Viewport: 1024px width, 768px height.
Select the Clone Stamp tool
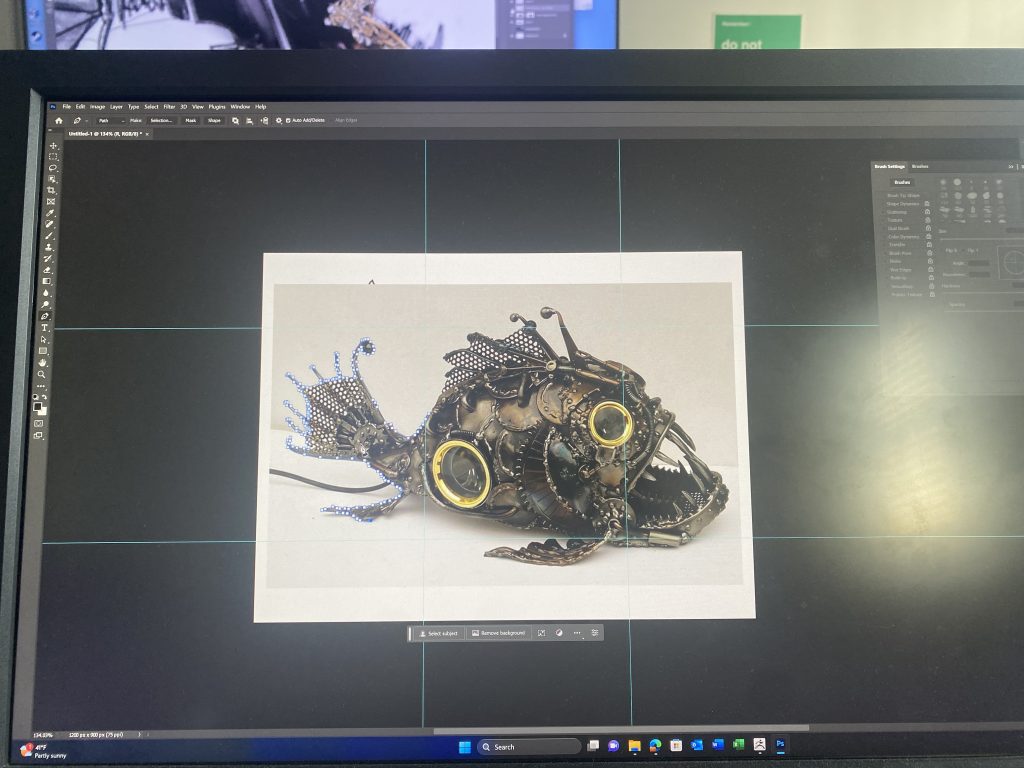tap(48, 248)
